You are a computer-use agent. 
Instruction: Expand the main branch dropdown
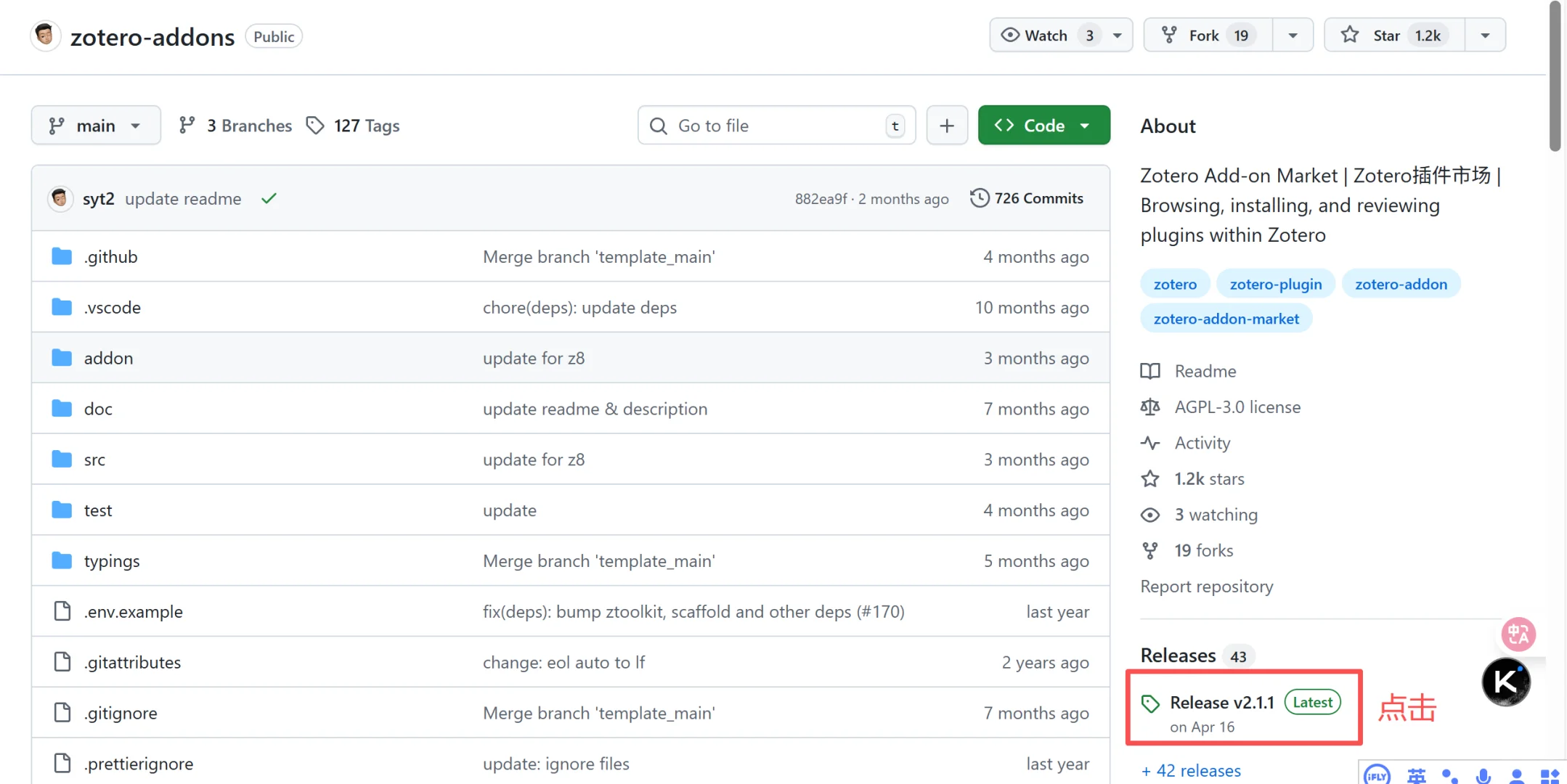point(96,126)
